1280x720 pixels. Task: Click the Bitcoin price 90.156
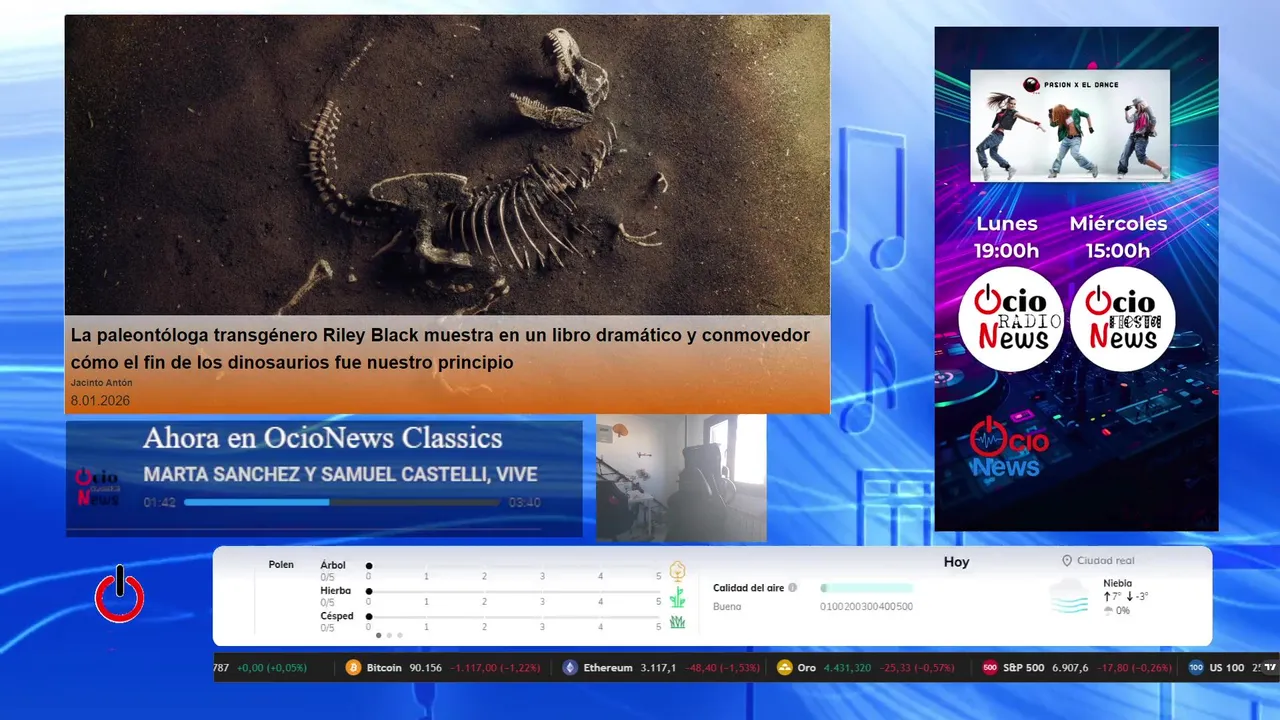pyautogui.click(x=426, y=668)
